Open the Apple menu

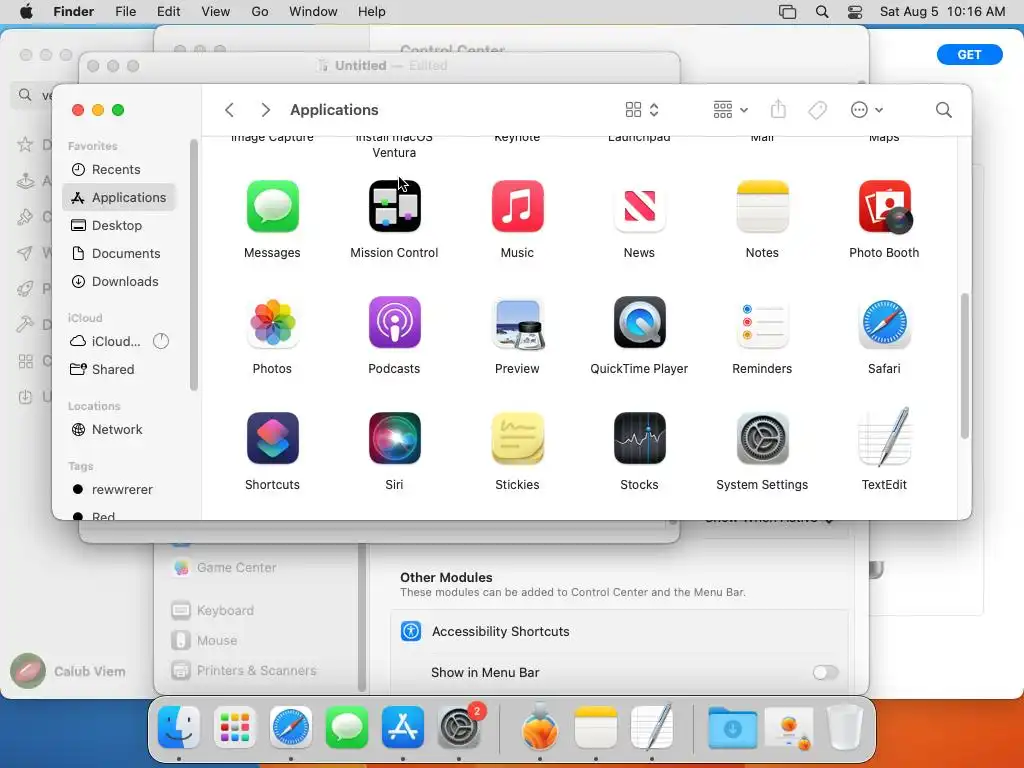tap(26, 12)
